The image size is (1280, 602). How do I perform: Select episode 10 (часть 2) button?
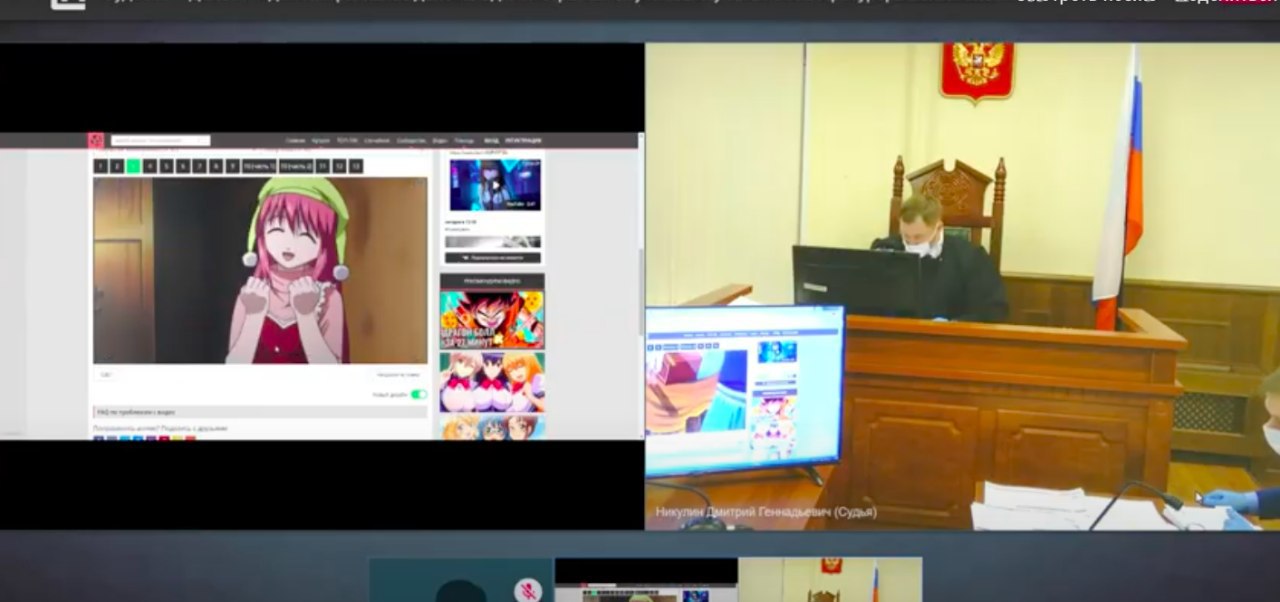tap(296, 166)
